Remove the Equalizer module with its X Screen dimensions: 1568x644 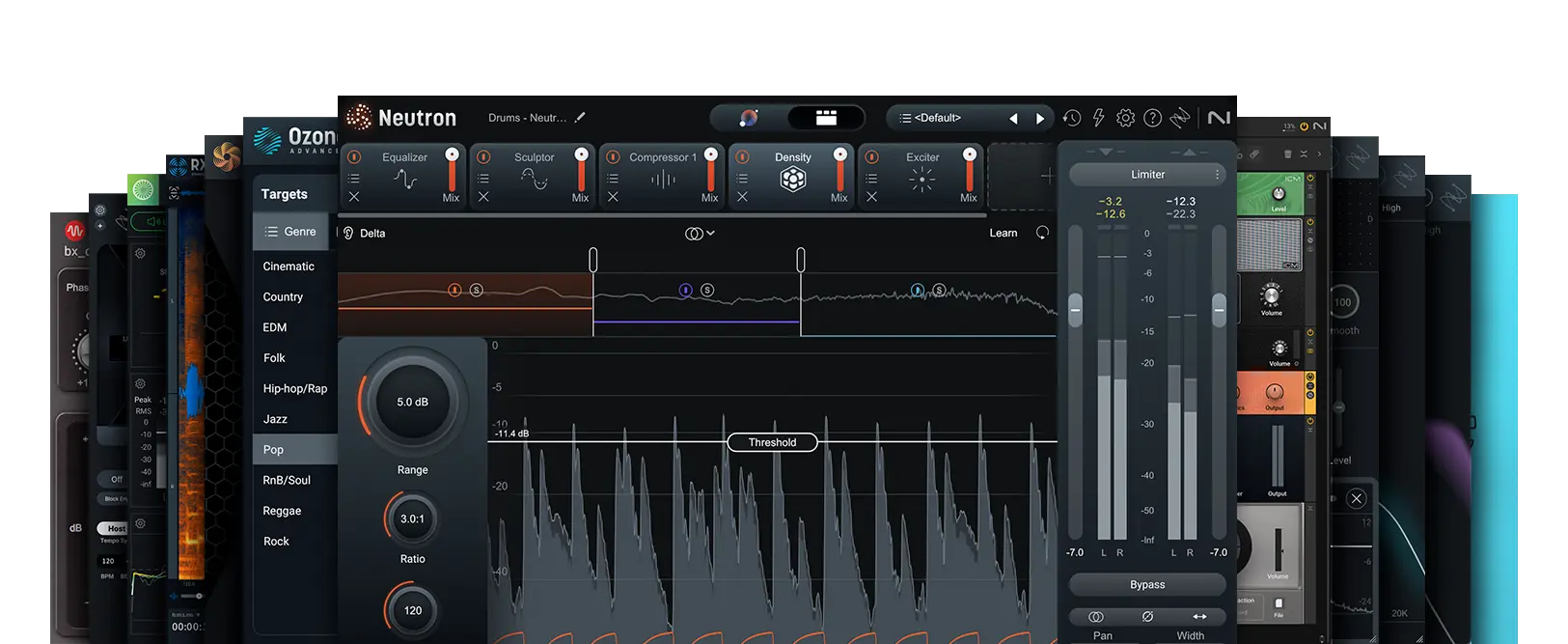coord(354,197)
